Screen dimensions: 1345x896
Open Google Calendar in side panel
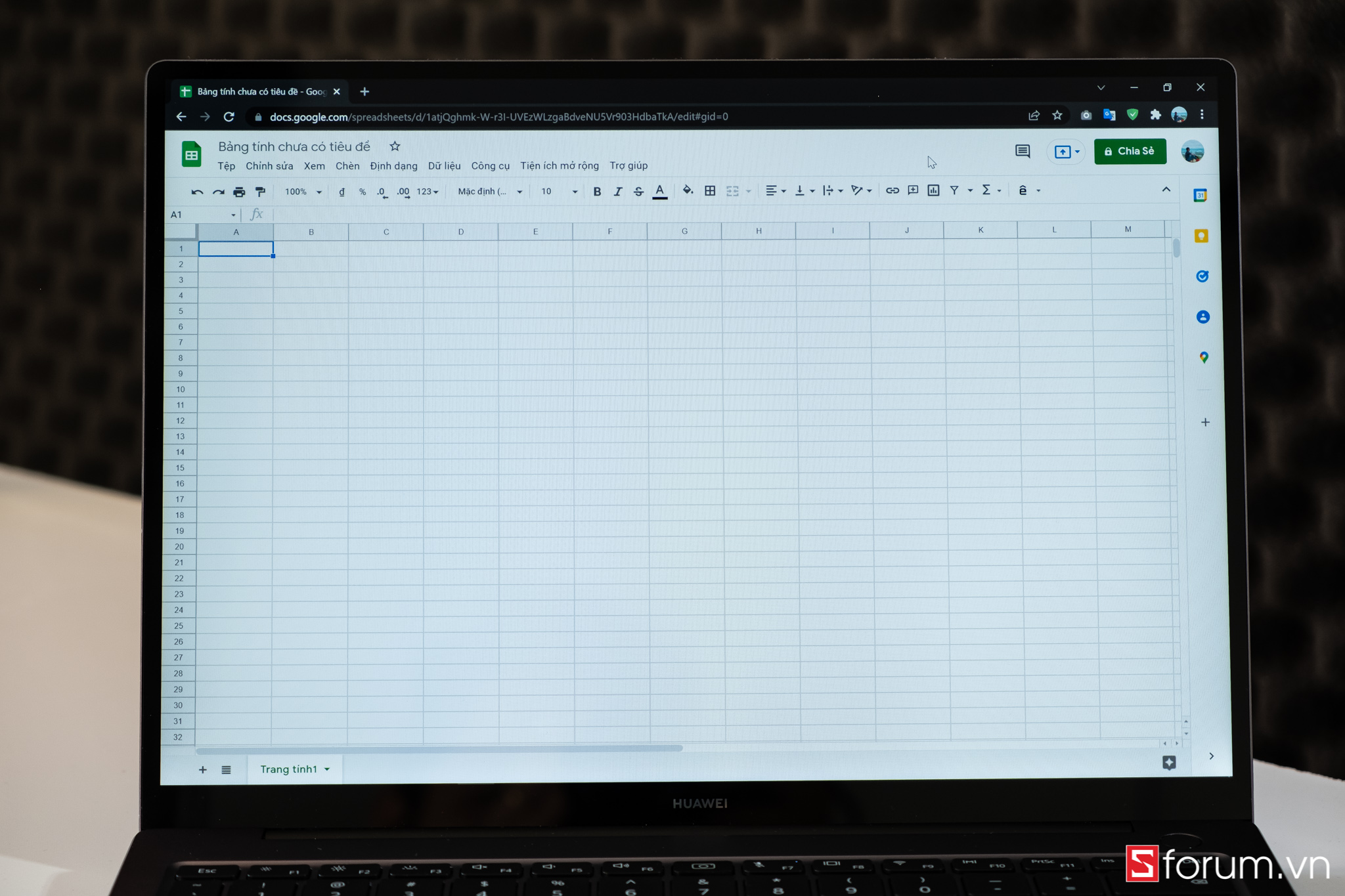coord(1200,196)
